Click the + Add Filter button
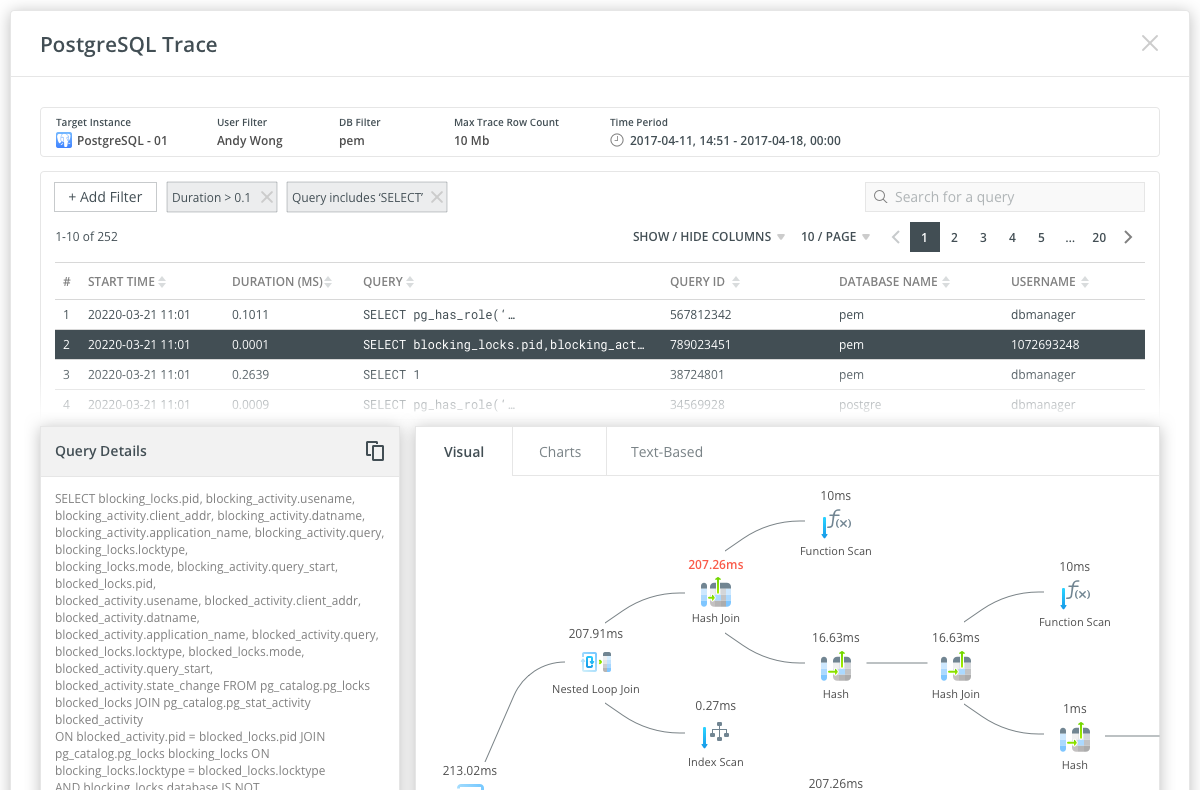1200x790 pixels. (x=105, y=197)
